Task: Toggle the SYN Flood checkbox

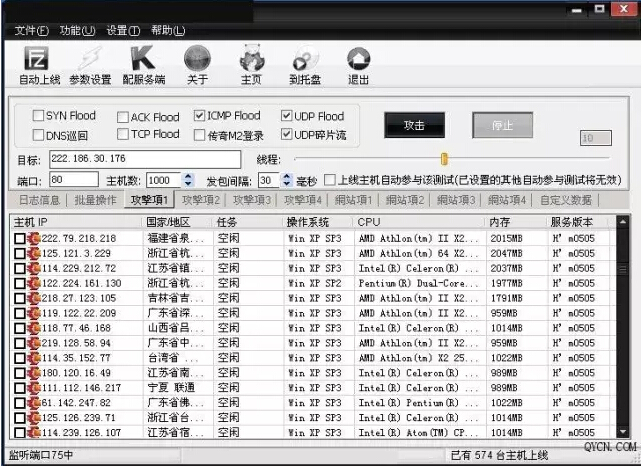Action: [x=38, y=116]
